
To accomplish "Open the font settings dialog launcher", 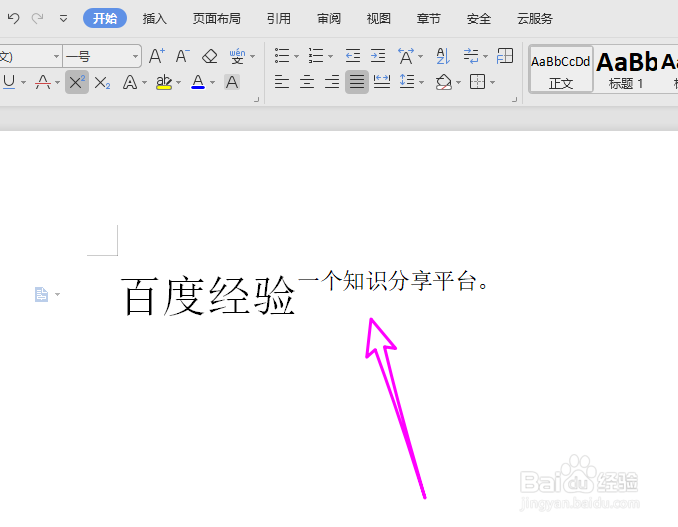I will pyautogui.click(x=256, y=100).
